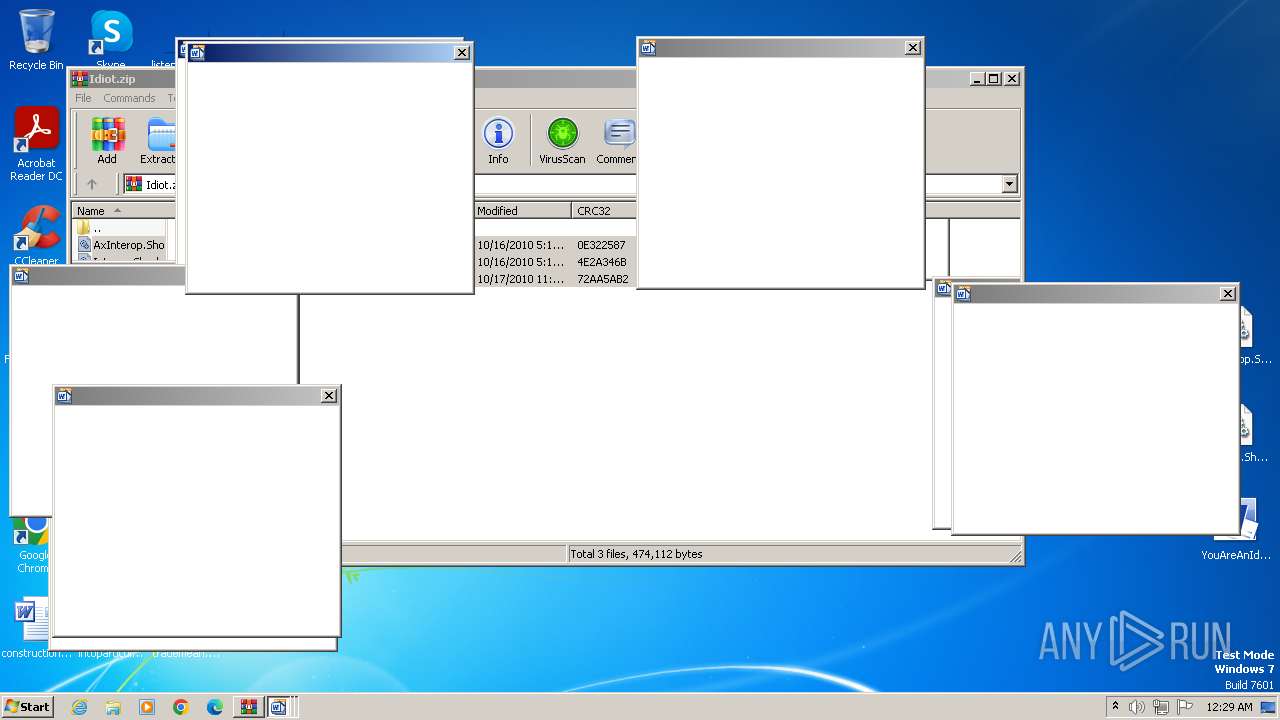The height and width of the screenshot is (720, 1280).
Task: Close the WinRAR Idiot.zip window
Action: pos(1012,79)
